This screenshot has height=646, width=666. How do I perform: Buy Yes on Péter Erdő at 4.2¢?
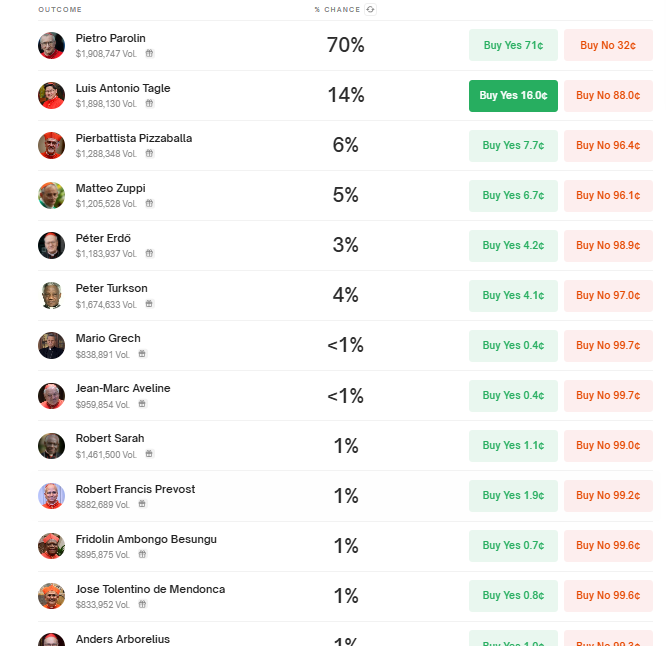513,245
